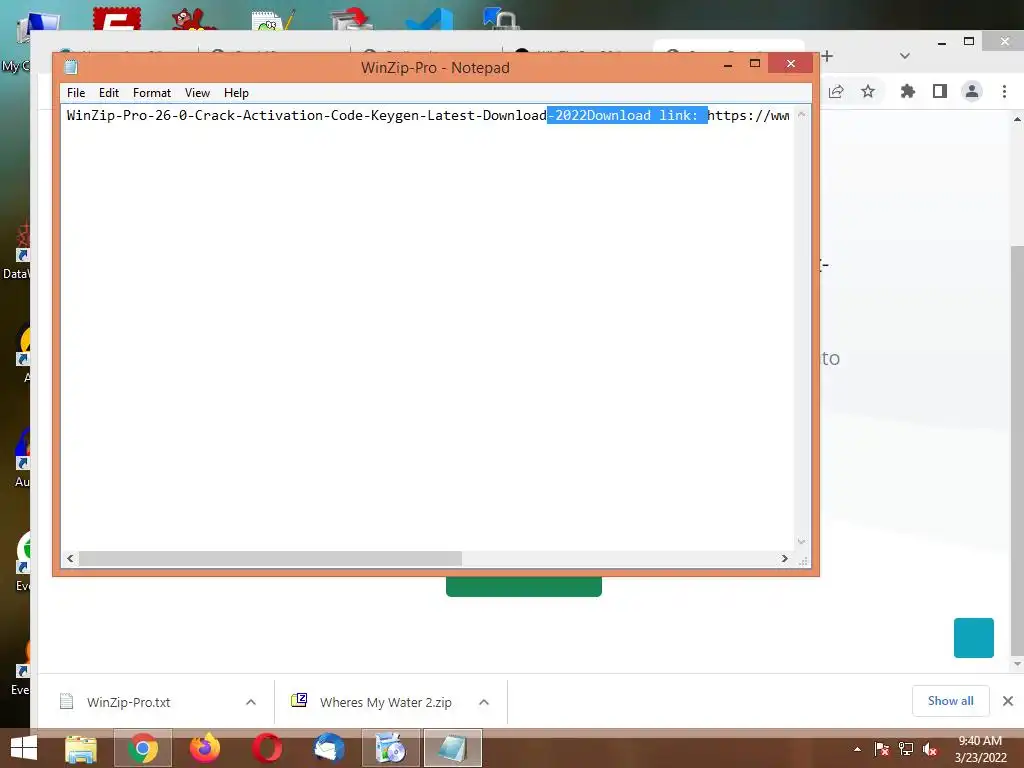Minimize the Notepad window
Image resolution: width=1024 pixels, height=768 pixels.
(728, 64)
